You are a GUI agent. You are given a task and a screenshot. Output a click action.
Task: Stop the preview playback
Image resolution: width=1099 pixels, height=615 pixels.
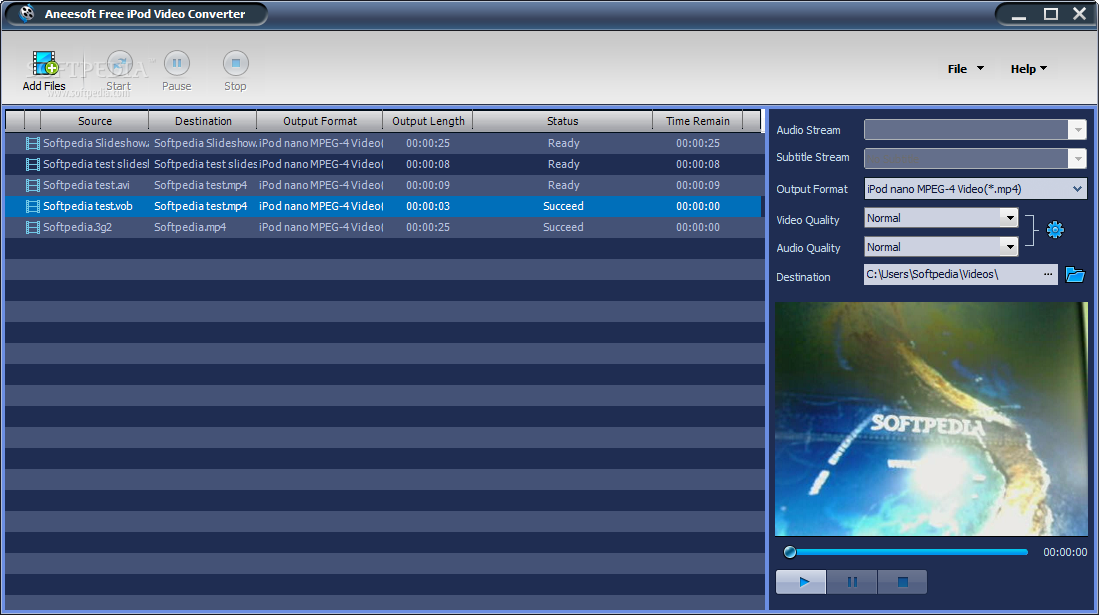pos(902,582)
